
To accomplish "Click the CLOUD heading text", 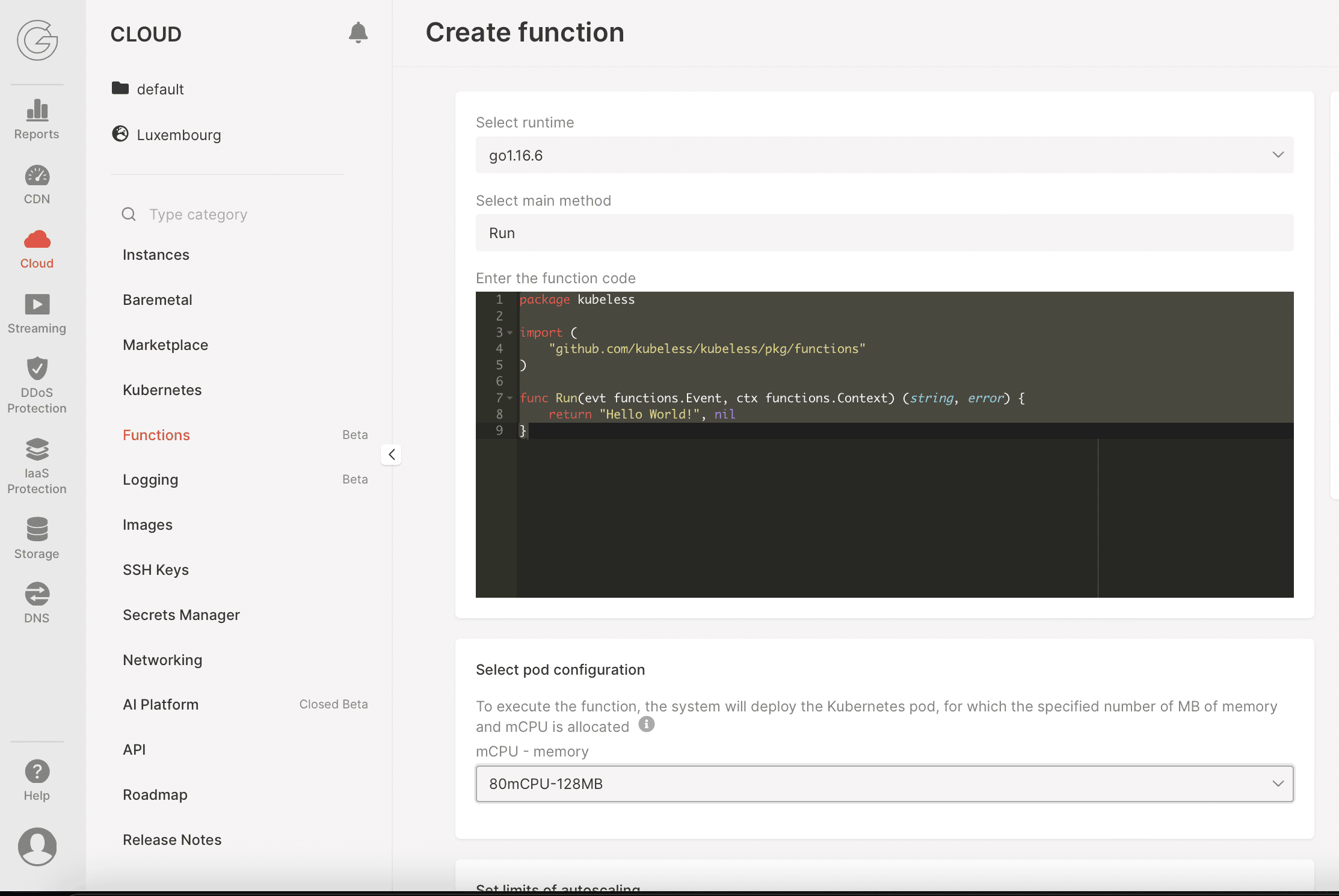I will pos(146,34).
